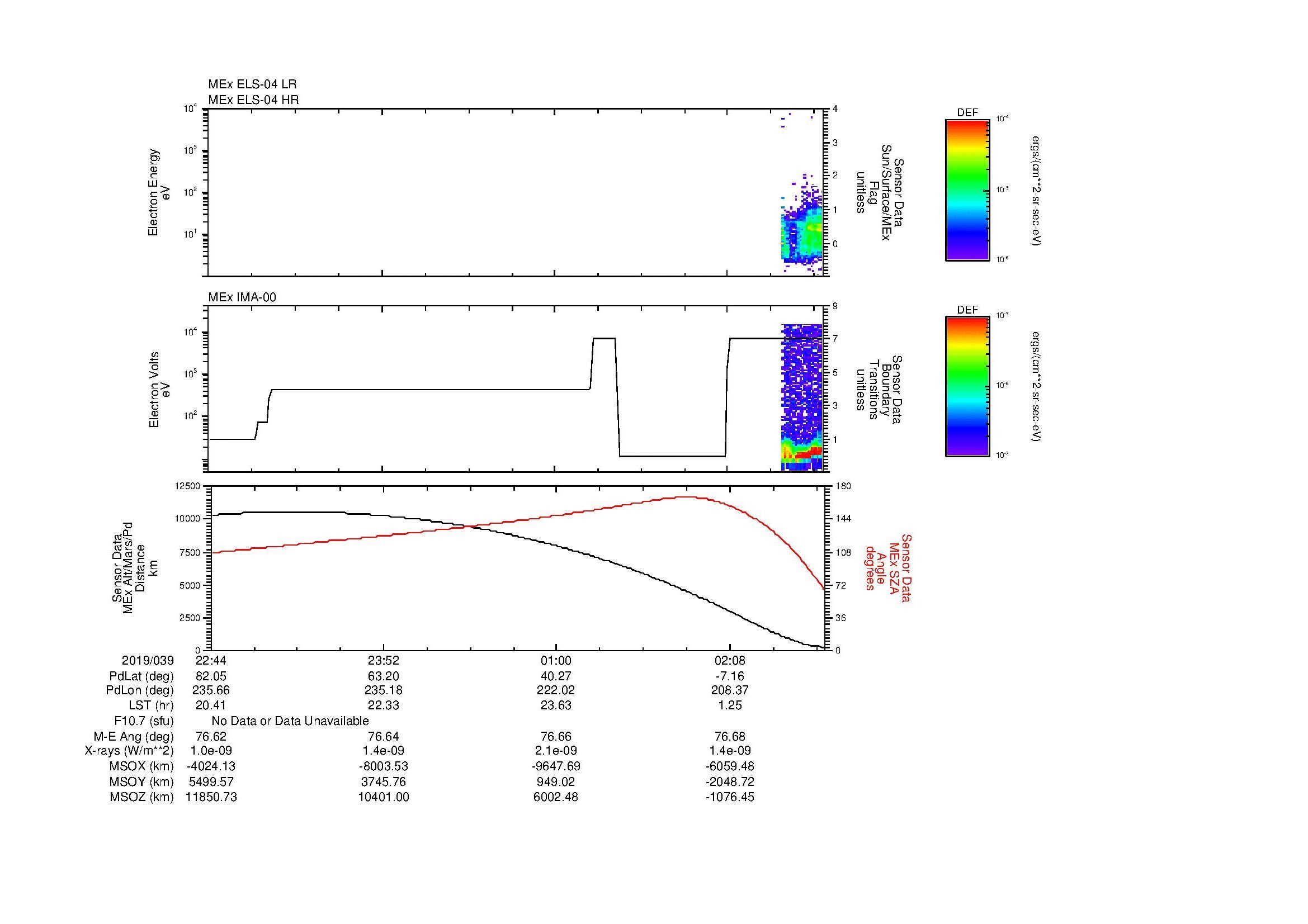Click the 'LST (hr)' row label
This screenshot has width=1308, height=924.
pos(151,705)
